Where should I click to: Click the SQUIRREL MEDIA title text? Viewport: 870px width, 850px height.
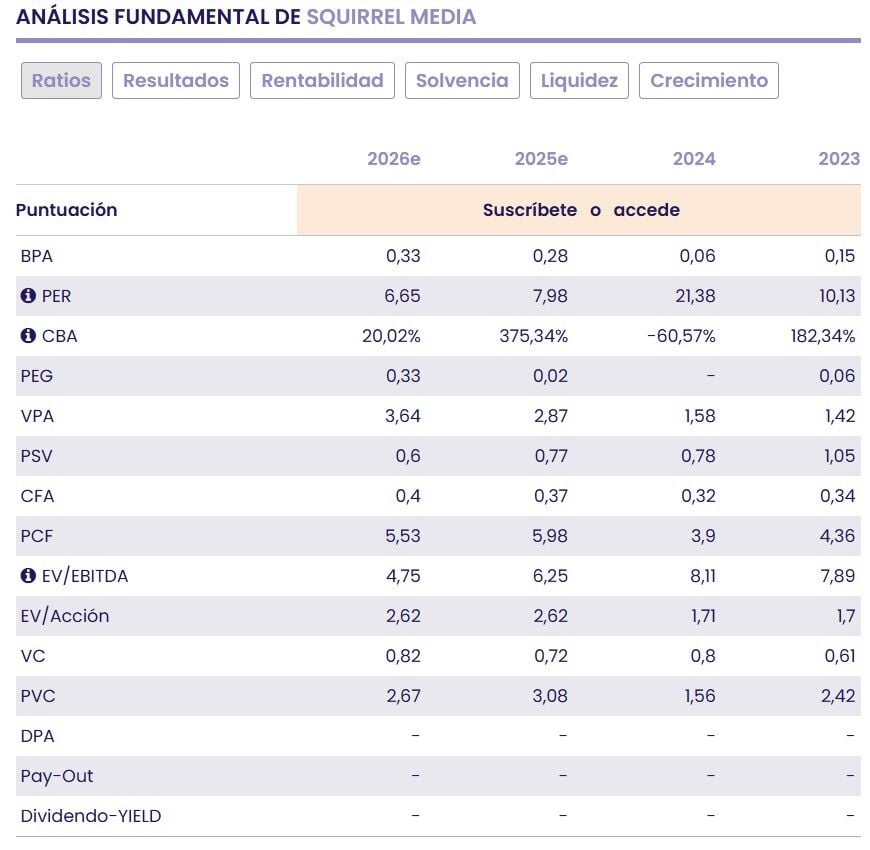click(x=391, y=17)
